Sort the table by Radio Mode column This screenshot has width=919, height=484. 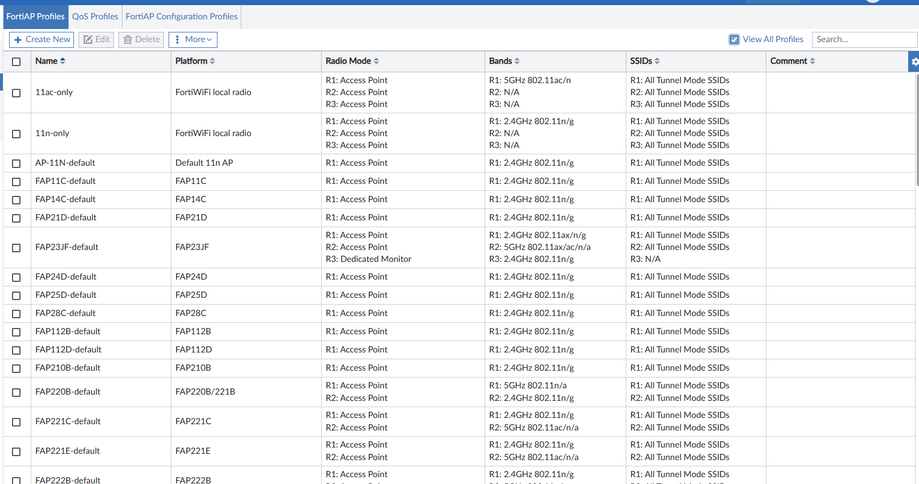click(352, 61)
